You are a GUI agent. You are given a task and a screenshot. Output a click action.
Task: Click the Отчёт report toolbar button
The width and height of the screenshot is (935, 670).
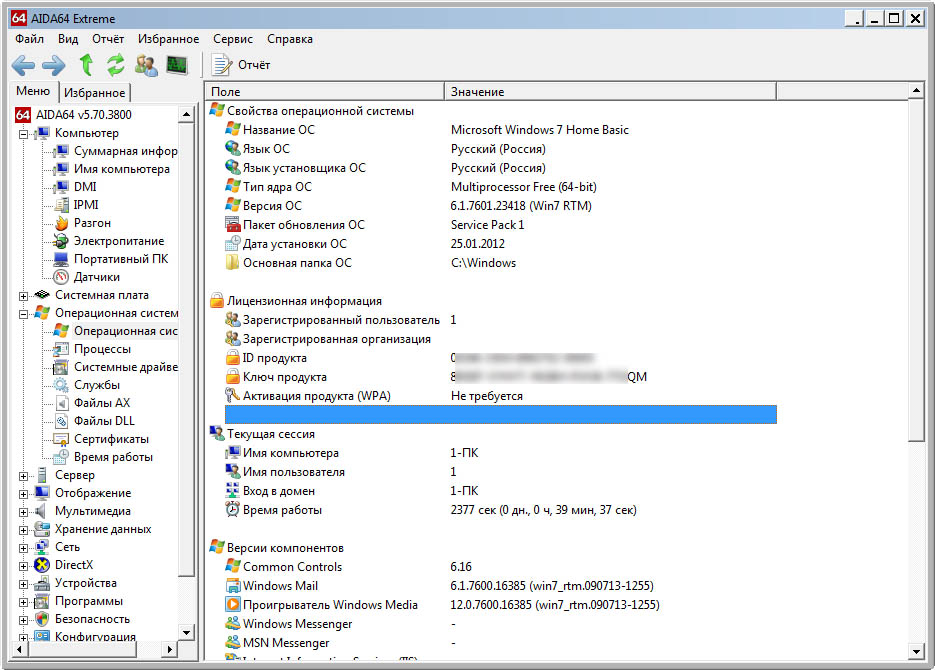pyautogui.click(x=241, y=65)
